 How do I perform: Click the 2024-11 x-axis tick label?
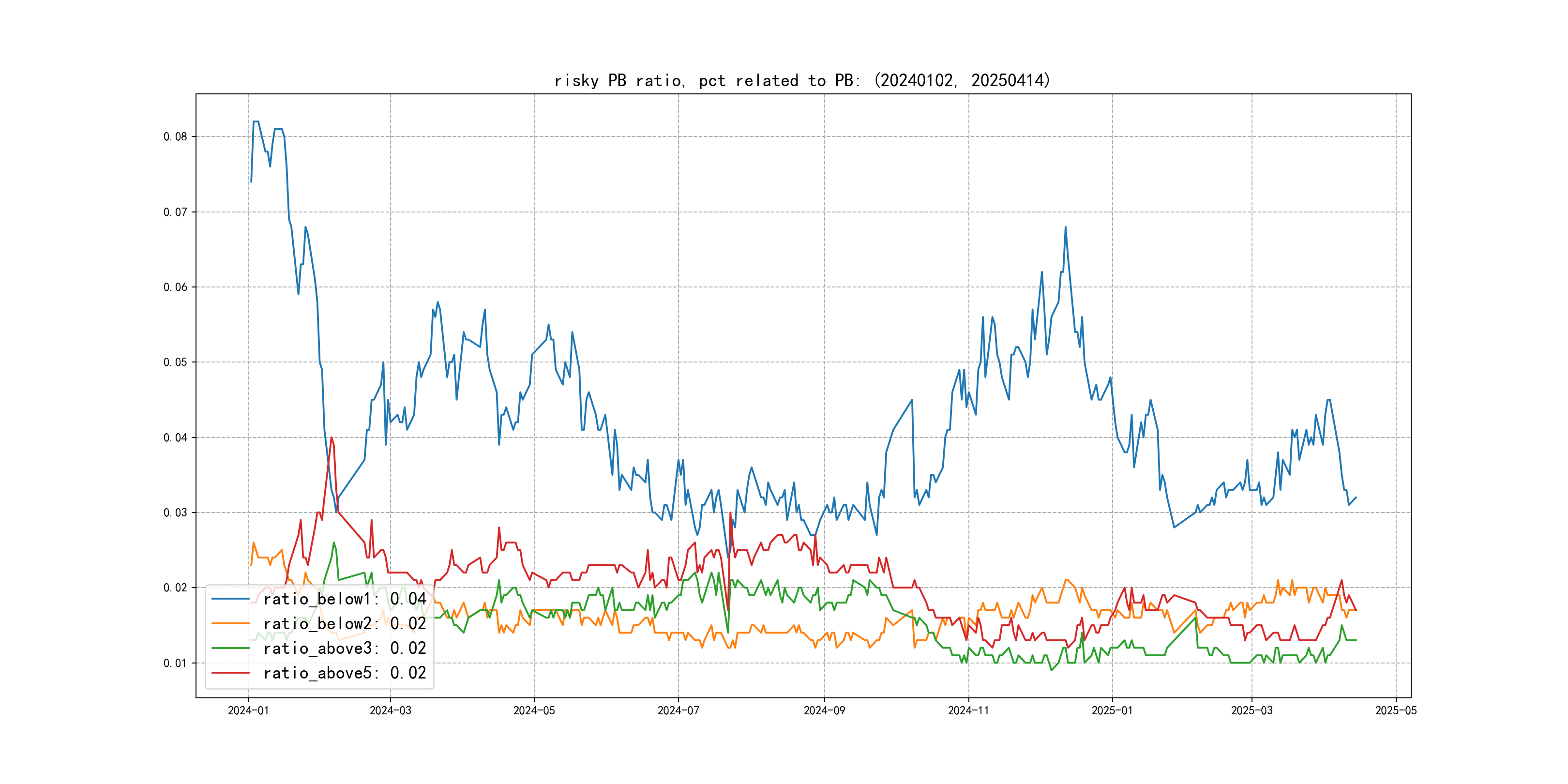point(968,711)
